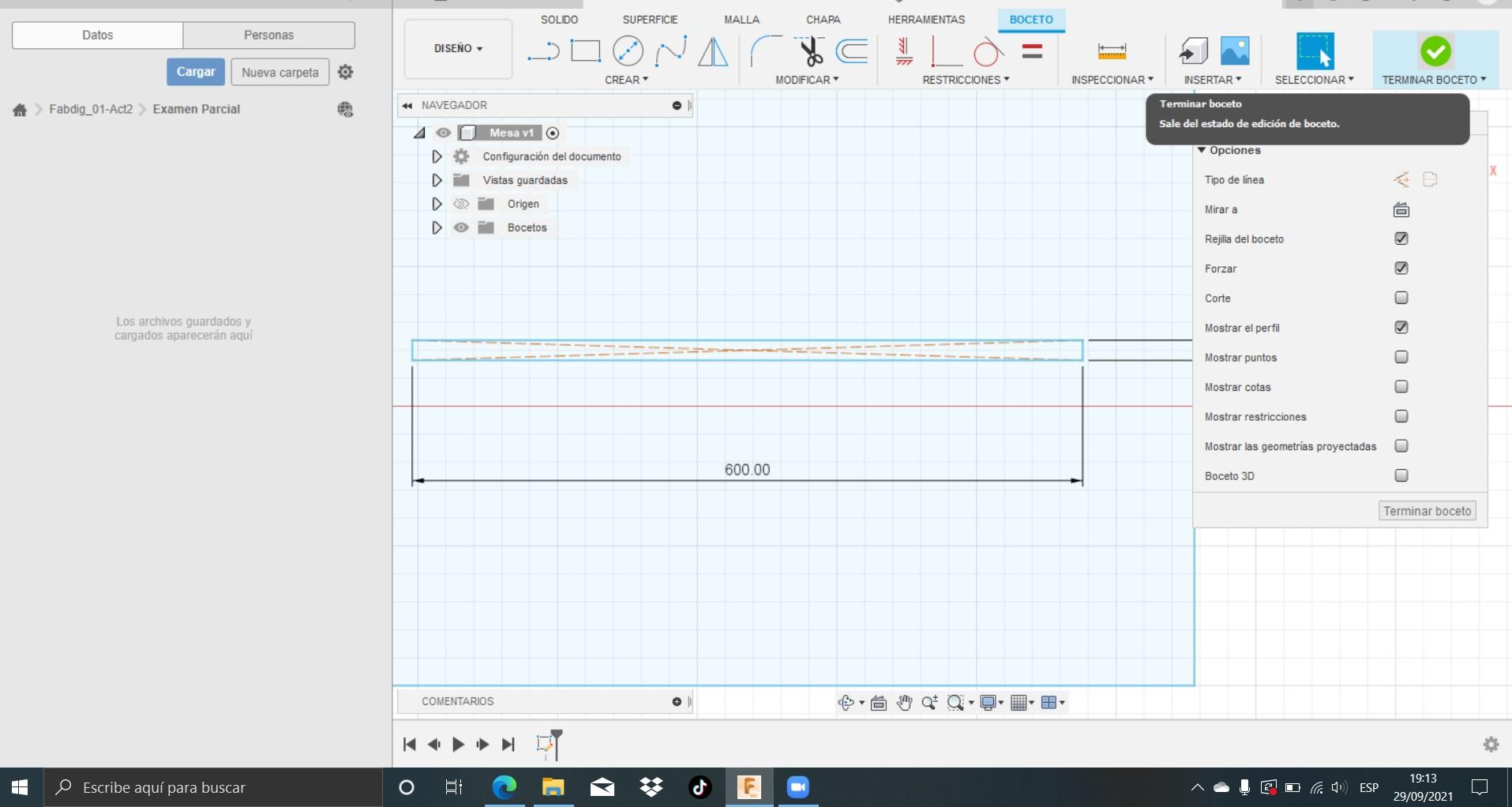This screenshot has height=807, width=1512.
Task: Click the Zoom navigation tool
Action: 929,703
